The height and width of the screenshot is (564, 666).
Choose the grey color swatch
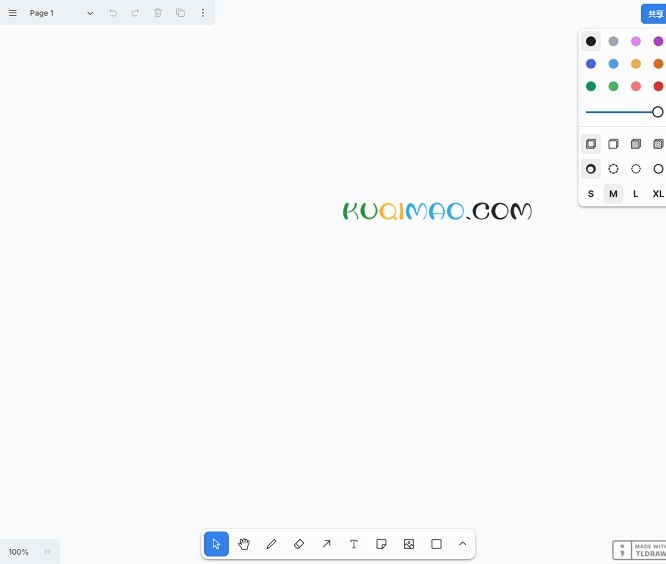pos(613,41)
